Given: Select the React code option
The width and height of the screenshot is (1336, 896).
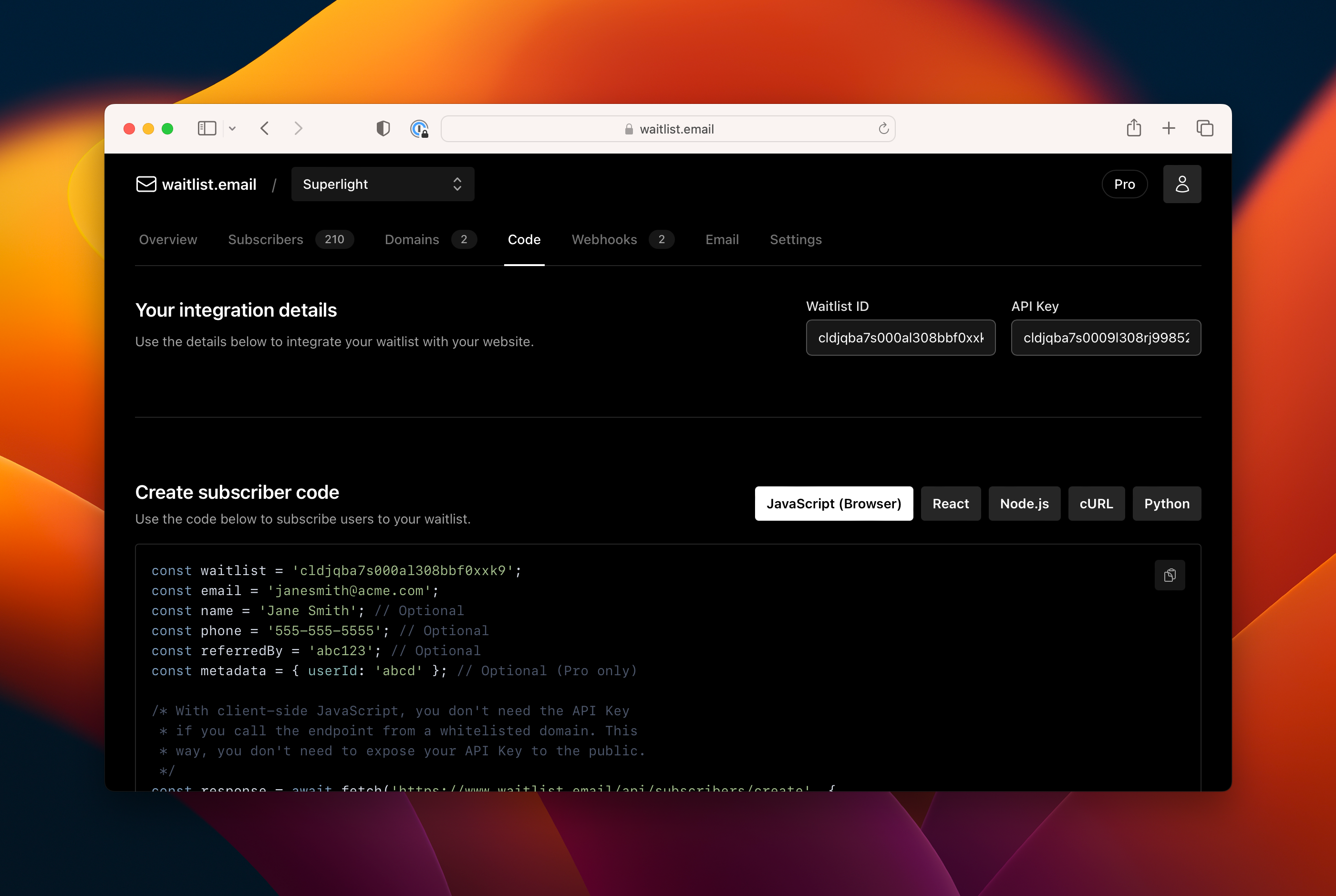Looking at the screenshot, I should [951, 504].
